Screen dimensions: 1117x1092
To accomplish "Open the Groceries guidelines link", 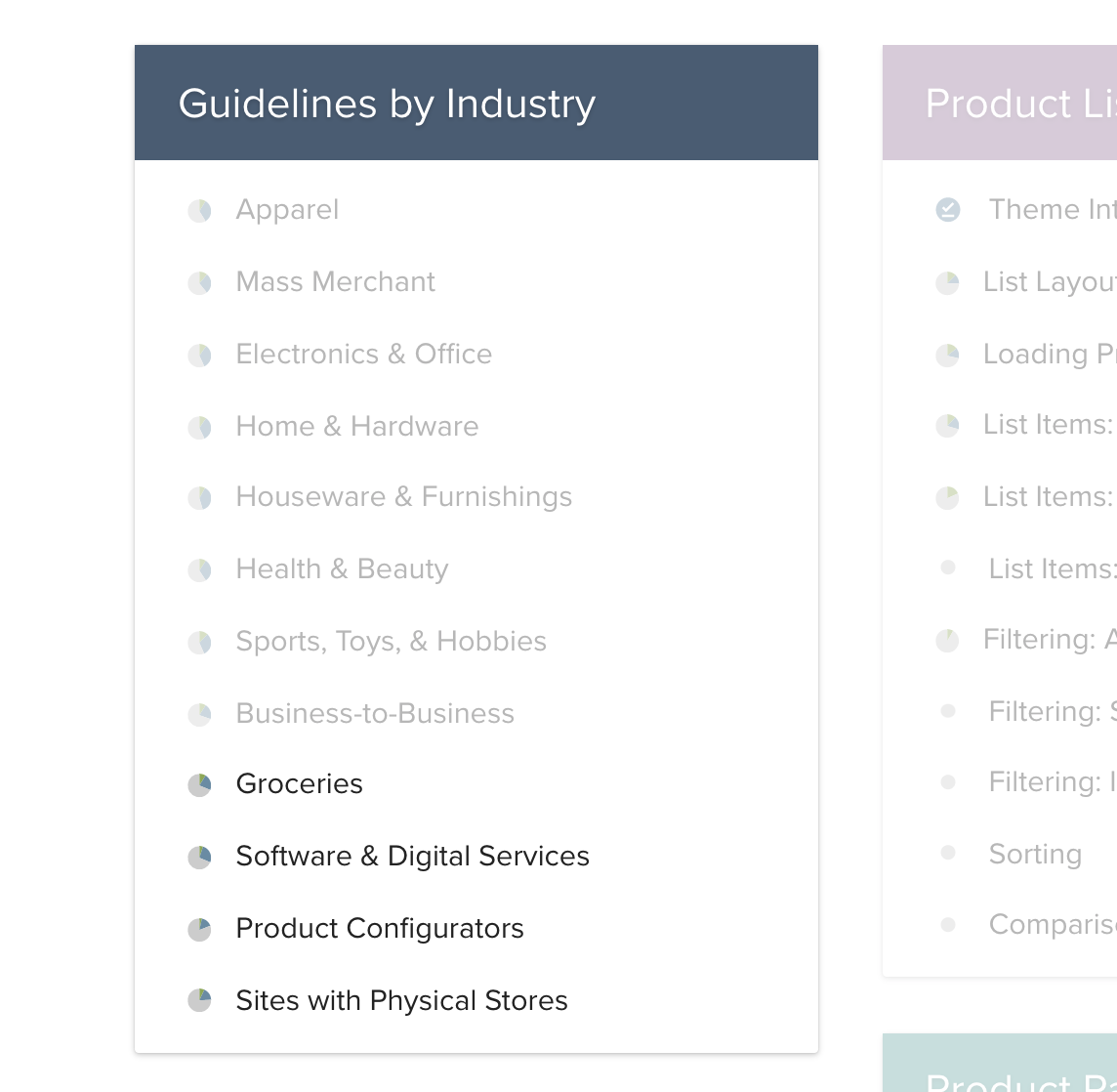I will [299, 784].
